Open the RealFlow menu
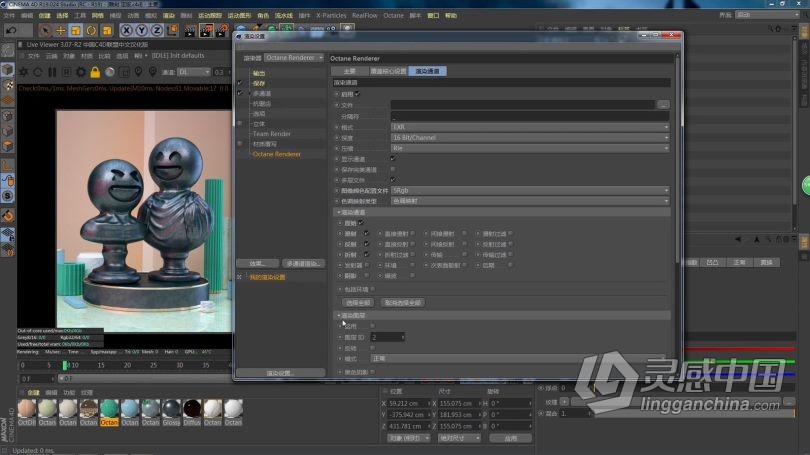 pyautogui.click(x=365, y=15)
